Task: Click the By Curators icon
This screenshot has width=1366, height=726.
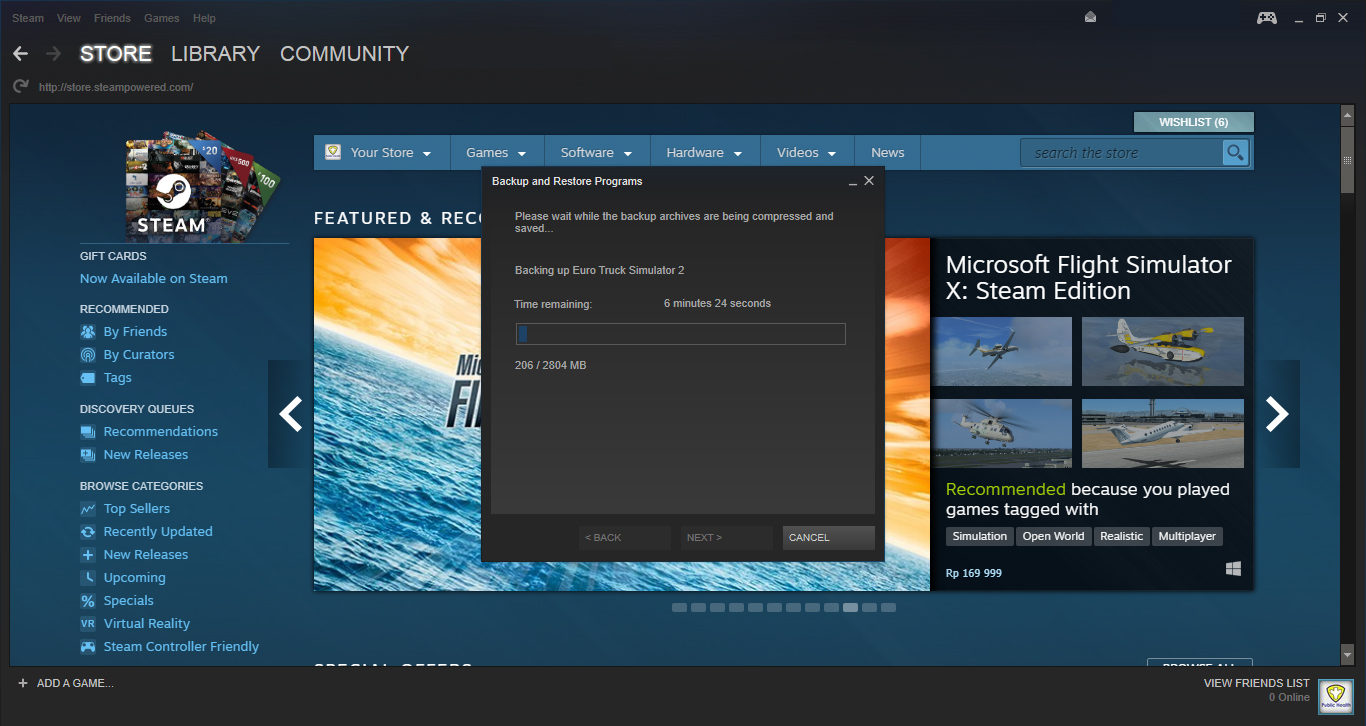Action: [x=88, y=355]
